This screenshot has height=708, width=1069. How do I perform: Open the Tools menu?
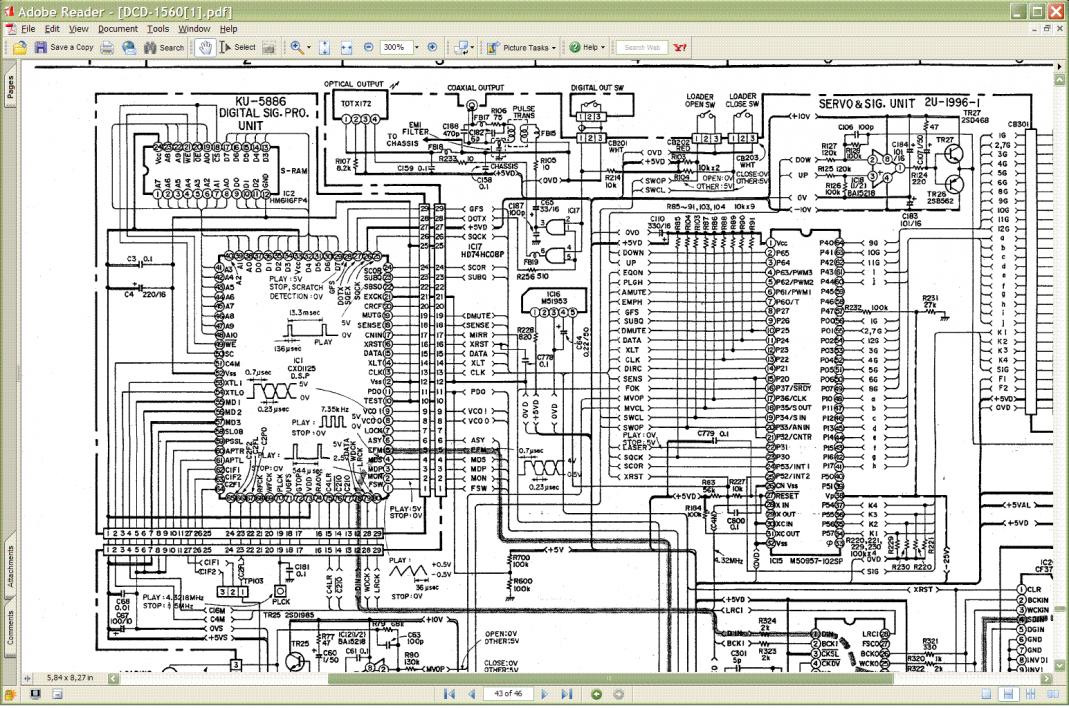[158, 29]
